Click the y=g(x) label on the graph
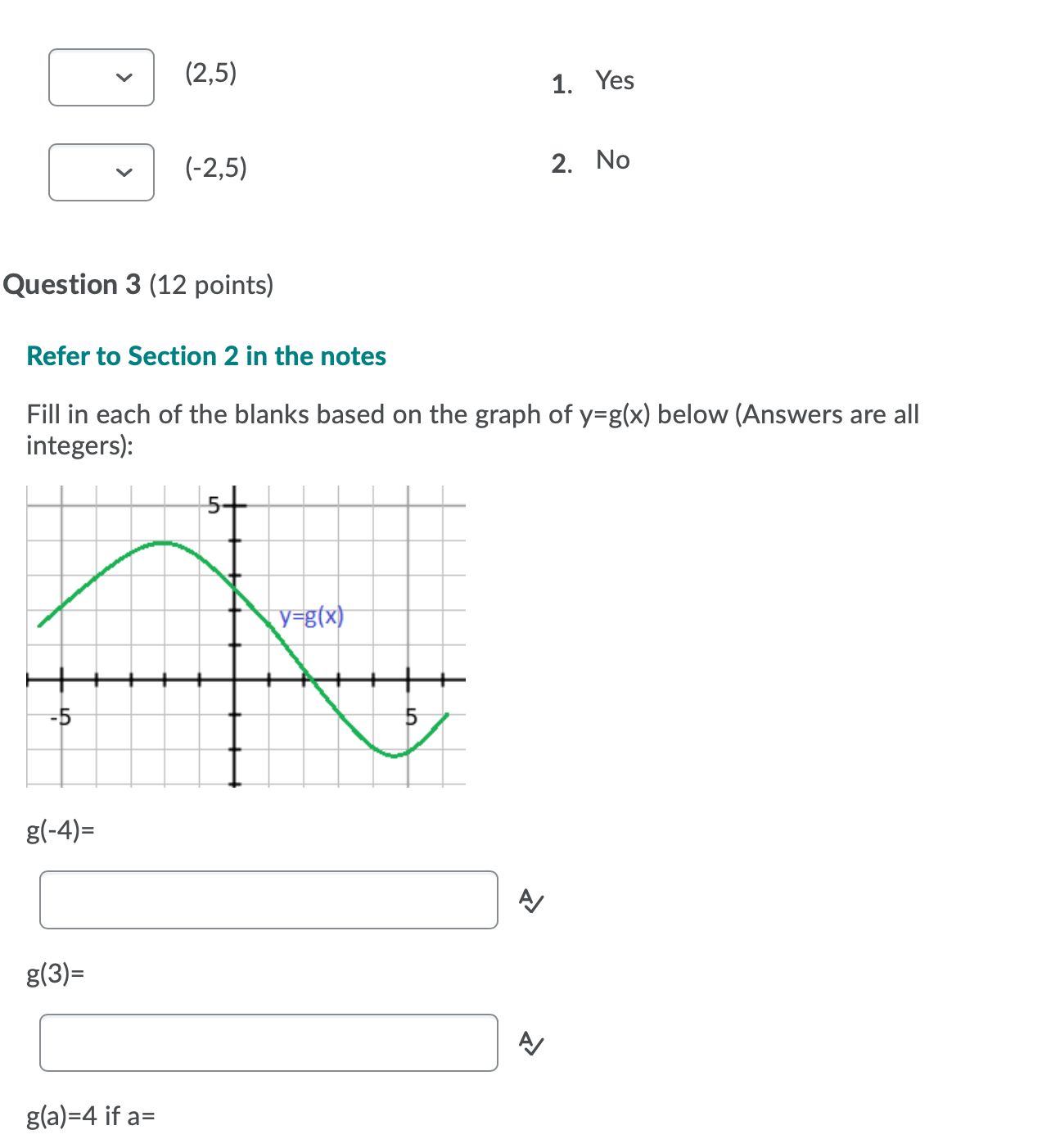 tap(311, 617)
